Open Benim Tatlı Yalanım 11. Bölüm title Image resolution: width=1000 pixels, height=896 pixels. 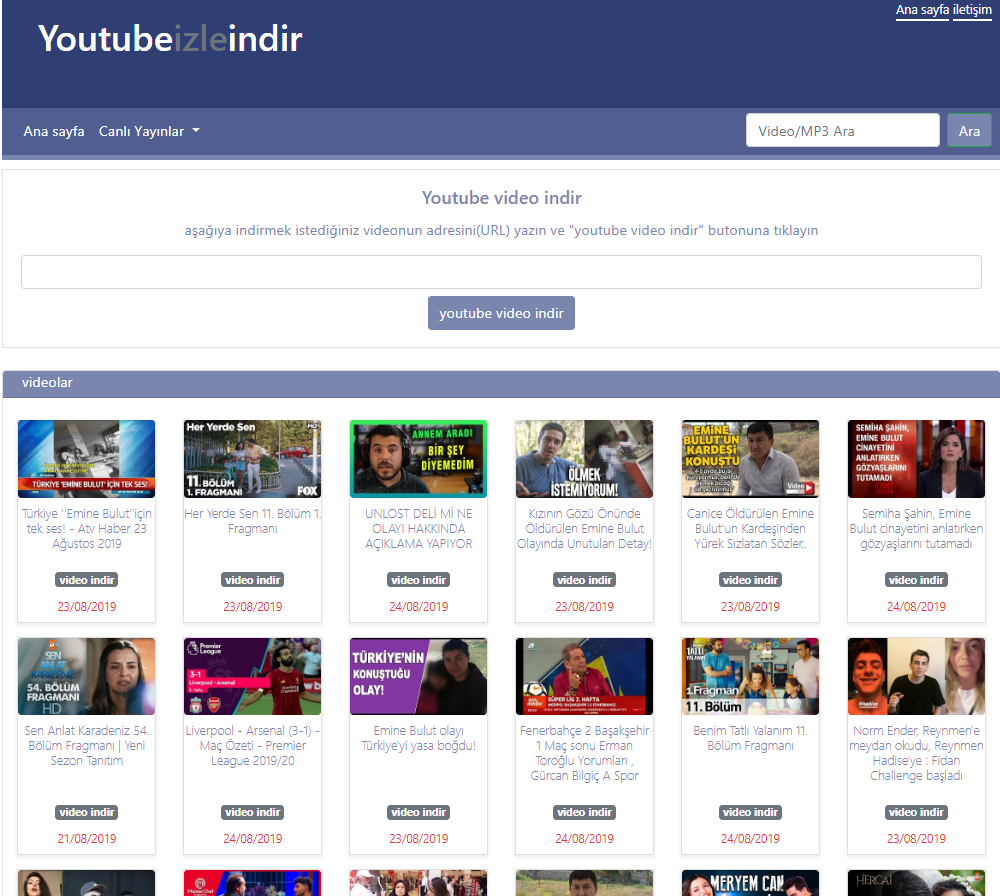coord(750,738)
